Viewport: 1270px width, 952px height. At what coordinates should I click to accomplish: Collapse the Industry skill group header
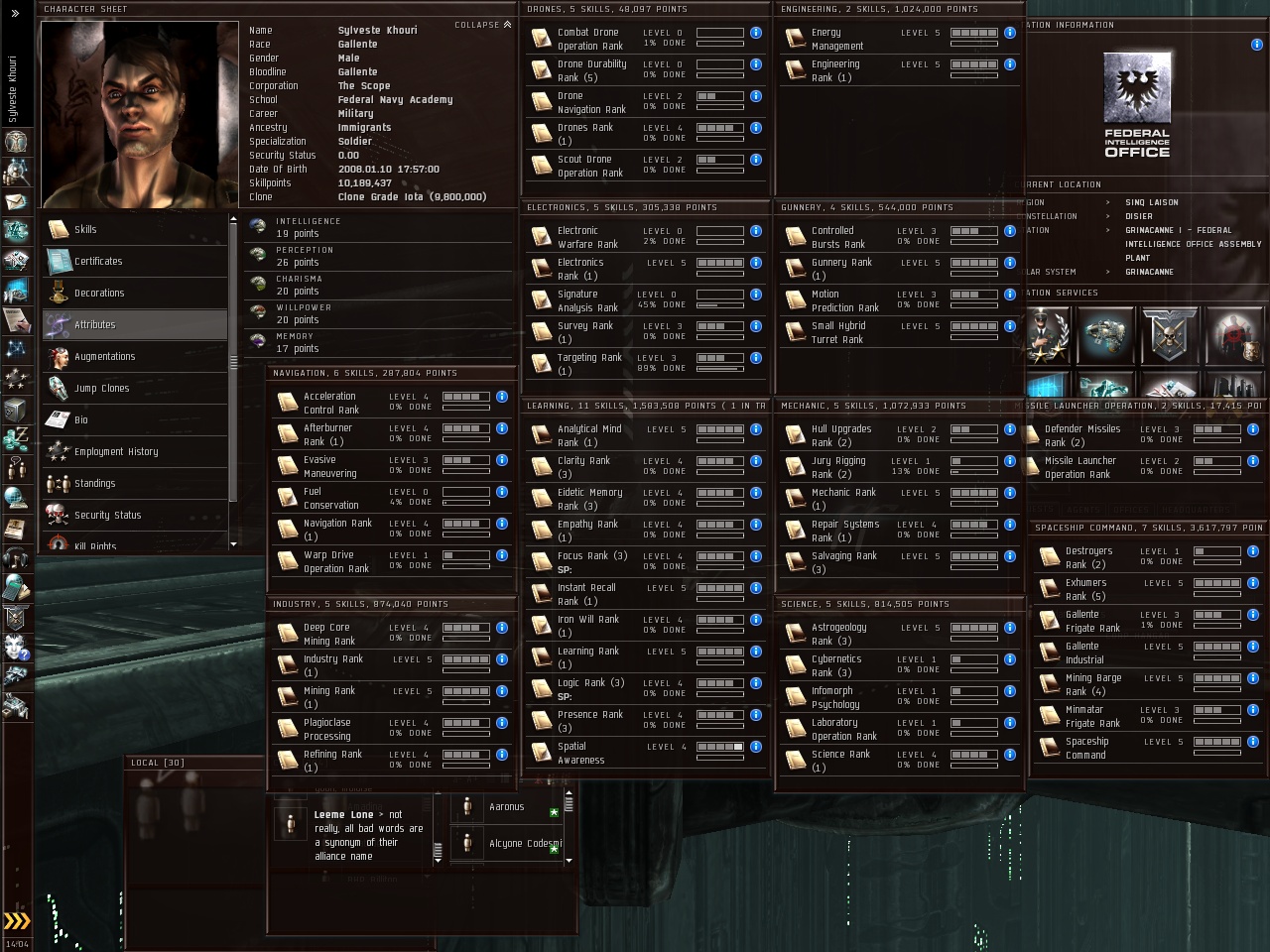coord(393,604)
